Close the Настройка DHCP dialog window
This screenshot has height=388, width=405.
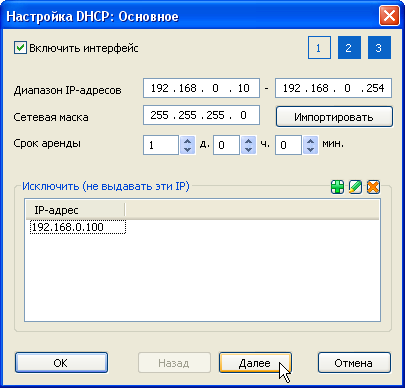click(389, 16)
